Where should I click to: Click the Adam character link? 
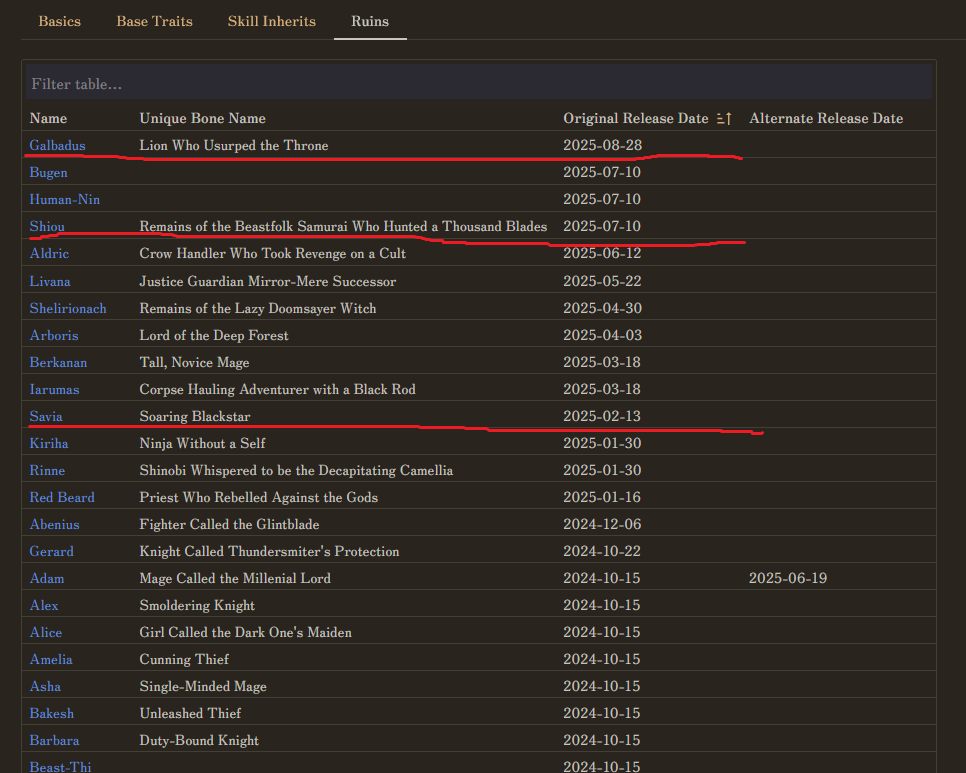pyautogui.click(x=47, y=578)
